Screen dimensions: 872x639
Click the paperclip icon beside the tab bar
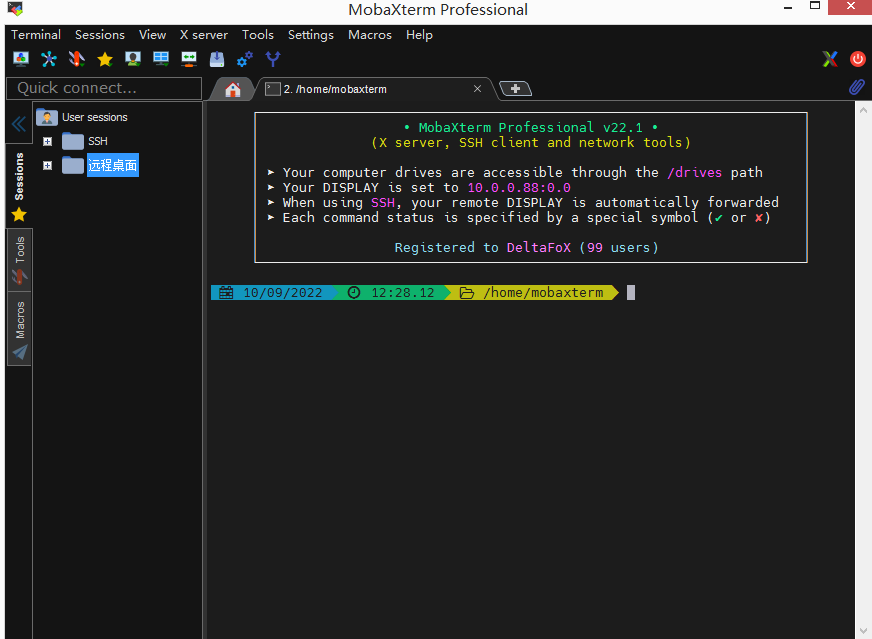tap(856, 87)
